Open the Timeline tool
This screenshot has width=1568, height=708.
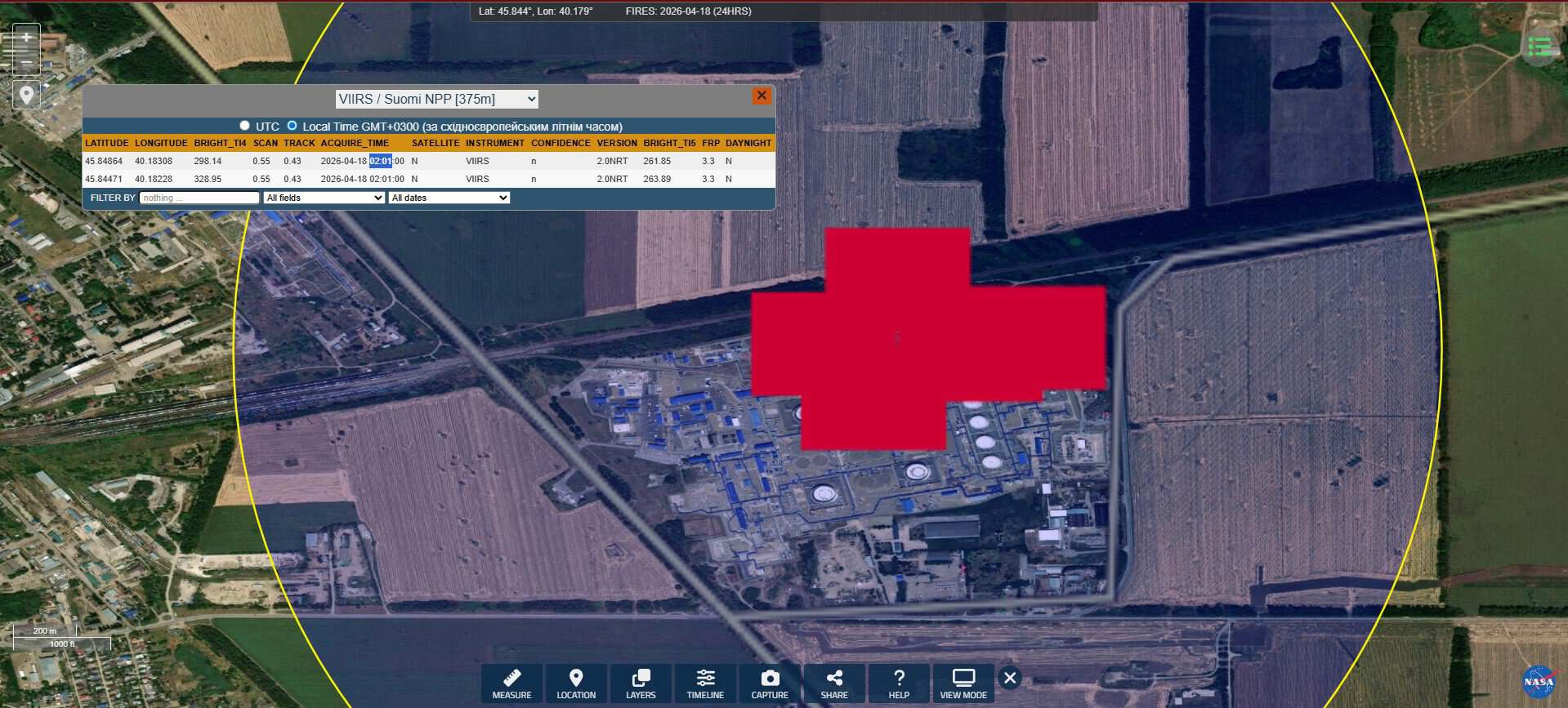705,684
